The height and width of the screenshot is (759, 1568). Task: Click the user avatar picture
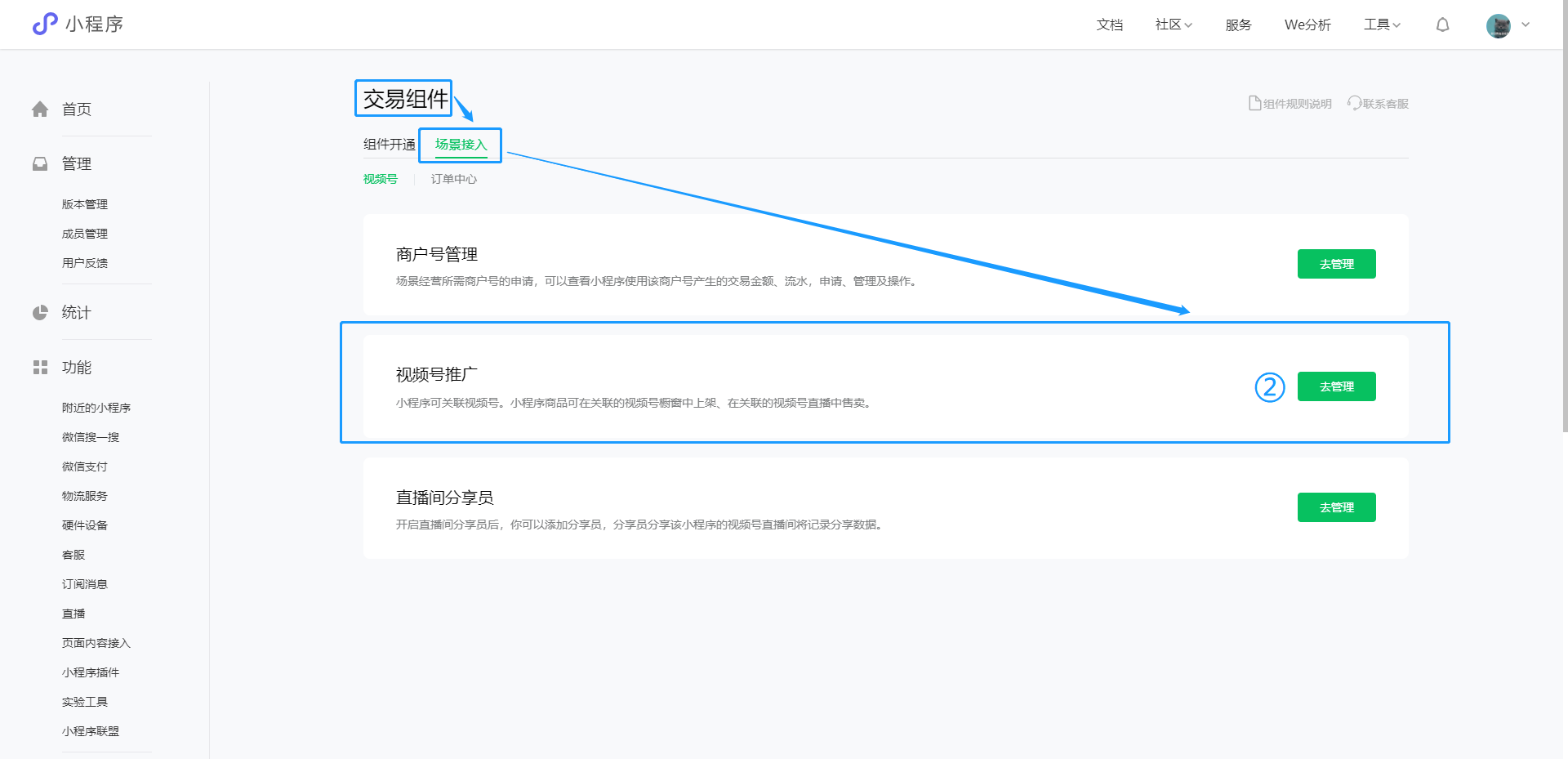pyautogui.click(x=1499, y=25)
